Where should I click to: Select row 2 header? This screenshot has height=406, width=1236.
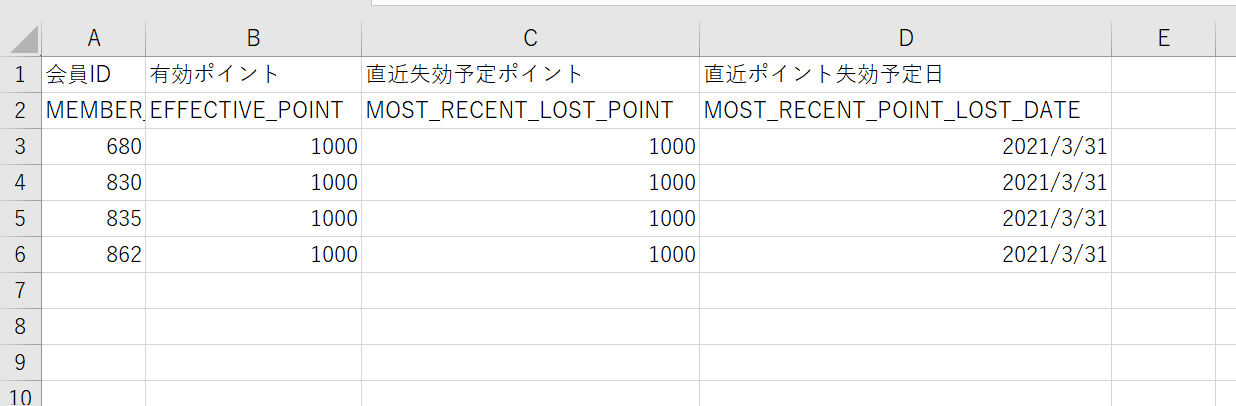(21, 110)
